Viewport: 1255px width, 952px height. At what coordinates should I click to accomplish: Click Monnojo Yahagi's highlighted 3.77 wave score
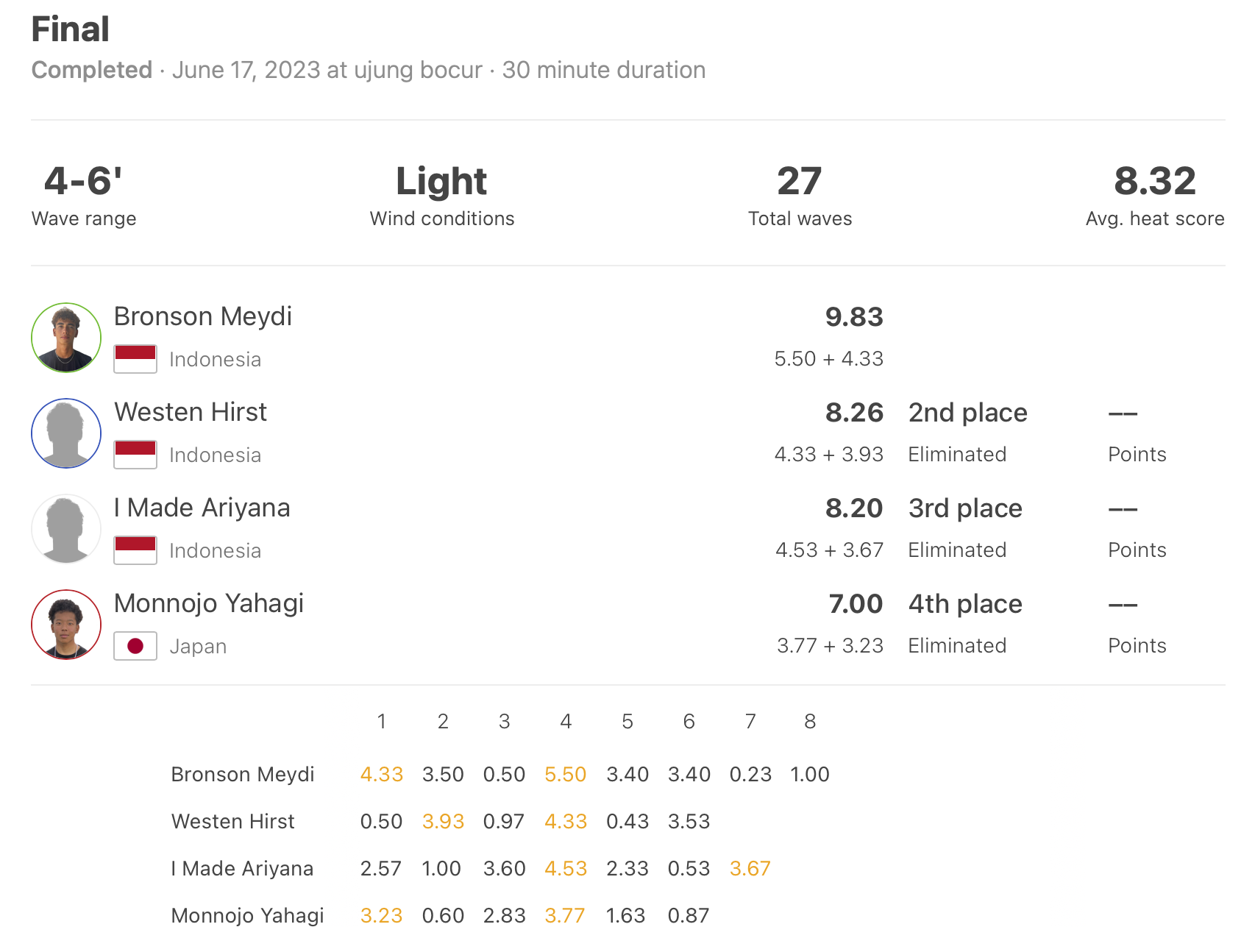[565, 916]
